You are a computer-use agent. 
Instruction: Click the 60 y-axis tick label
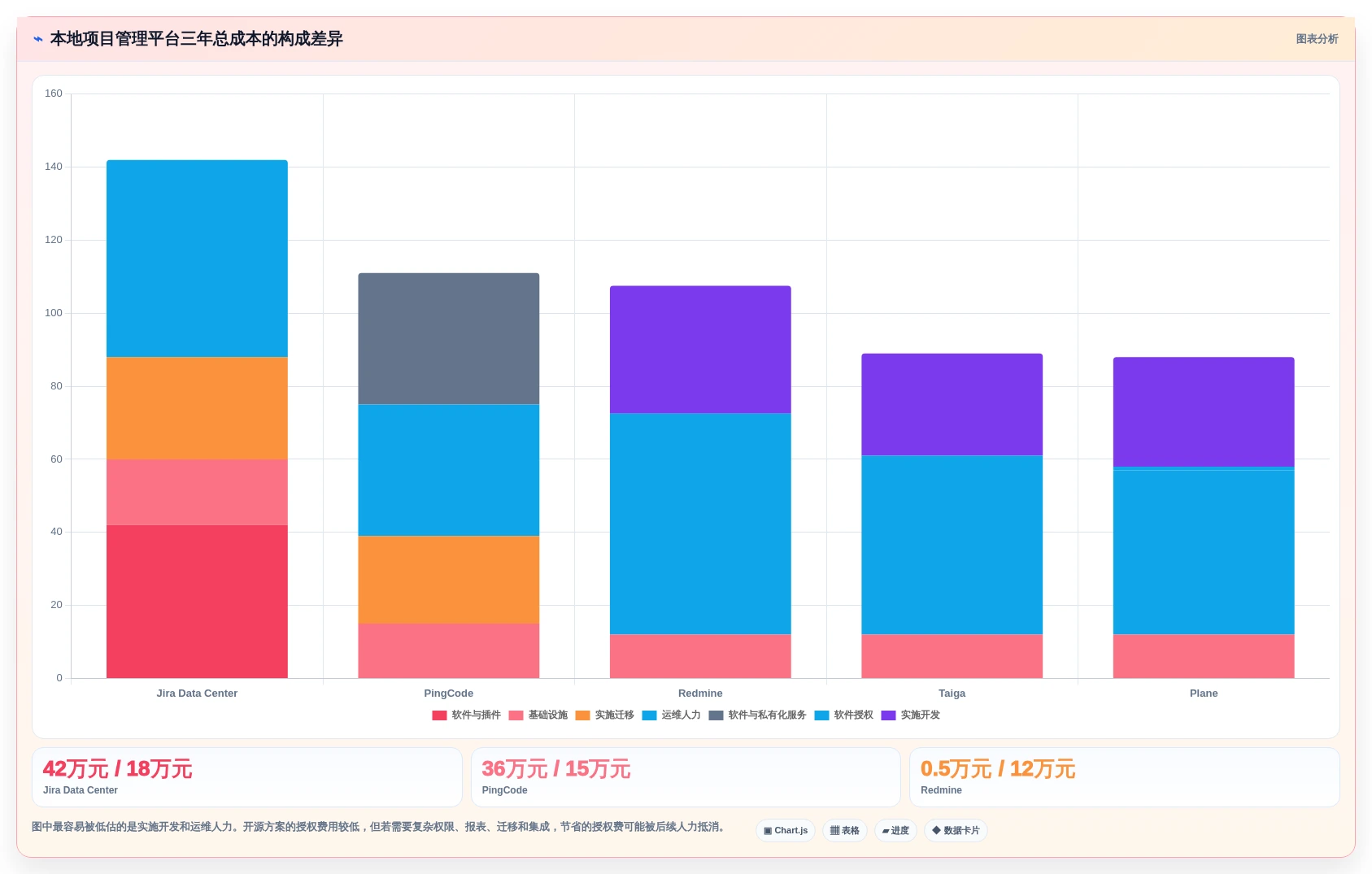tap(56, 459)
